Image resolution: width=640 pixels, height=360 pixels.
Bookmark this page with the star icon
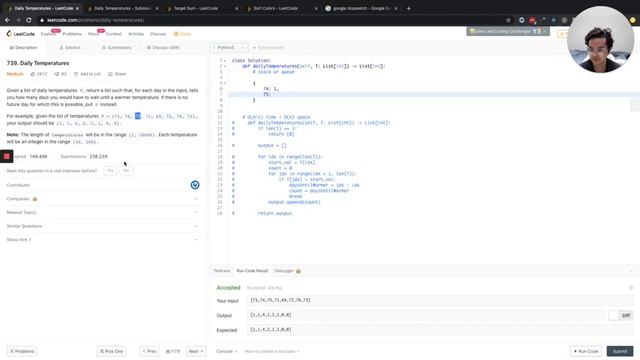pos(508,20)
